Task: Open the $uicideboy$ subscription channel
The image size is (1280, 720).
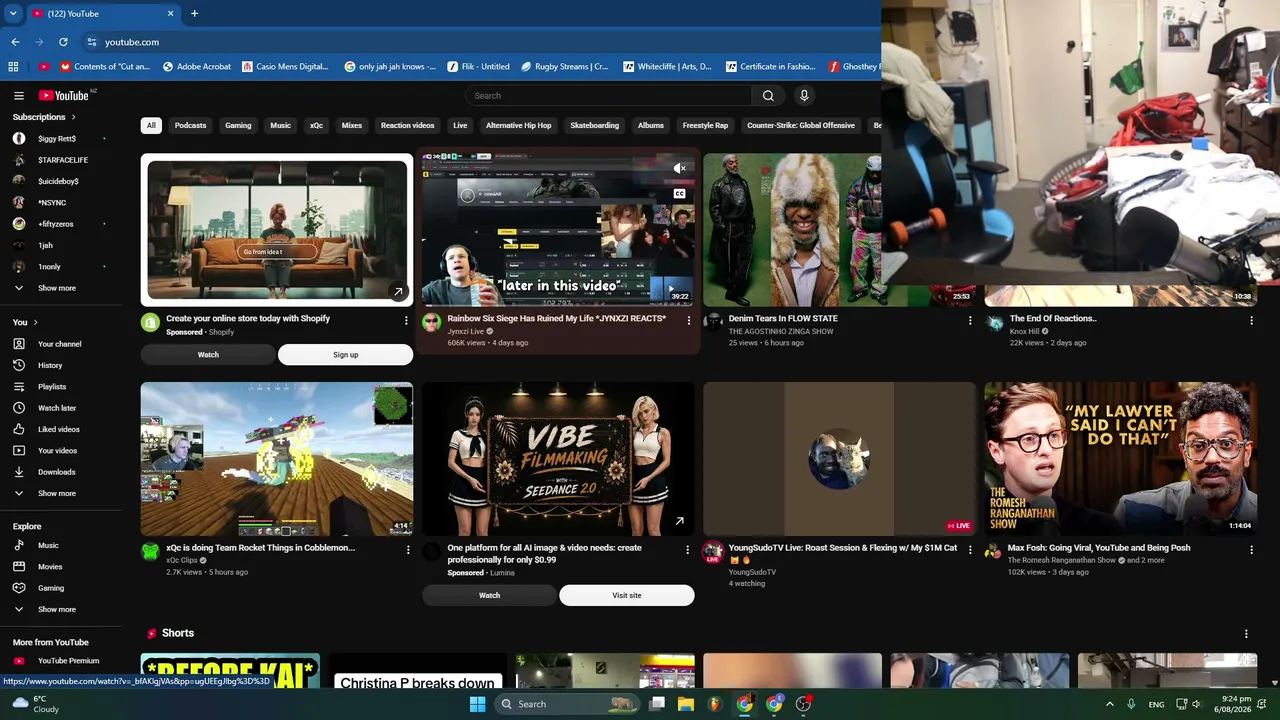Action: (x=58, y=181)
